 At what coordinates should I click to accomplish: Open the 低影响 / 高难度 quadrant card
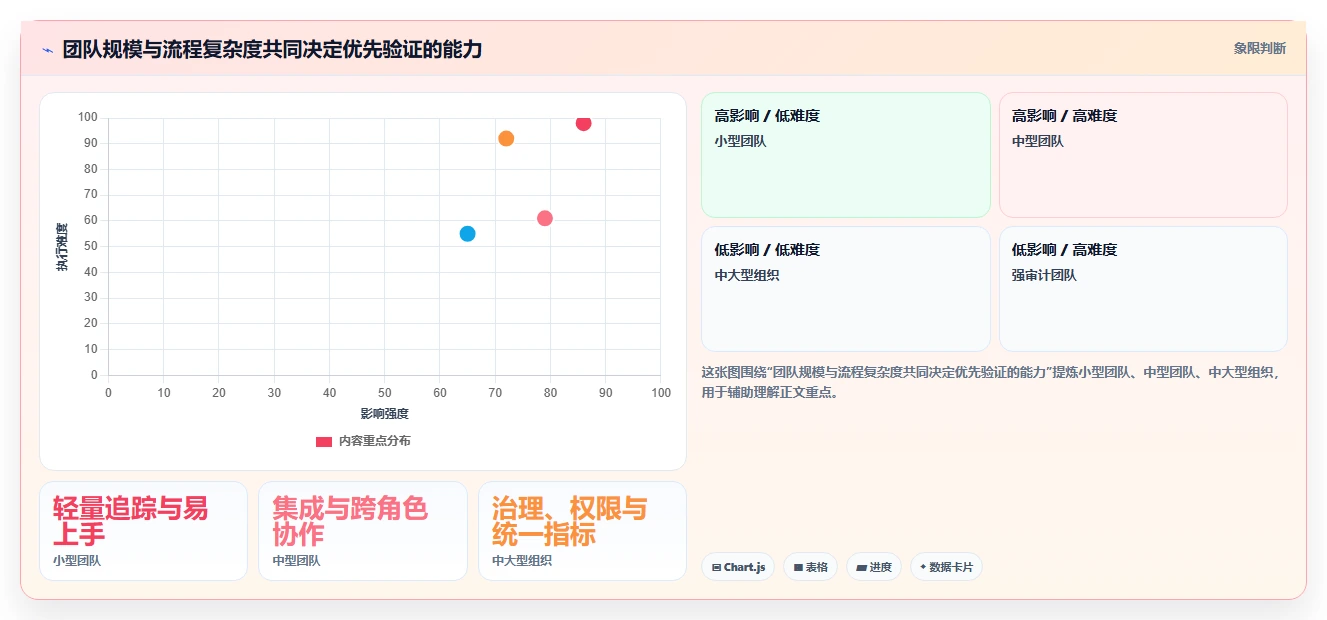pyautogui.click(x=1143, y=289)
